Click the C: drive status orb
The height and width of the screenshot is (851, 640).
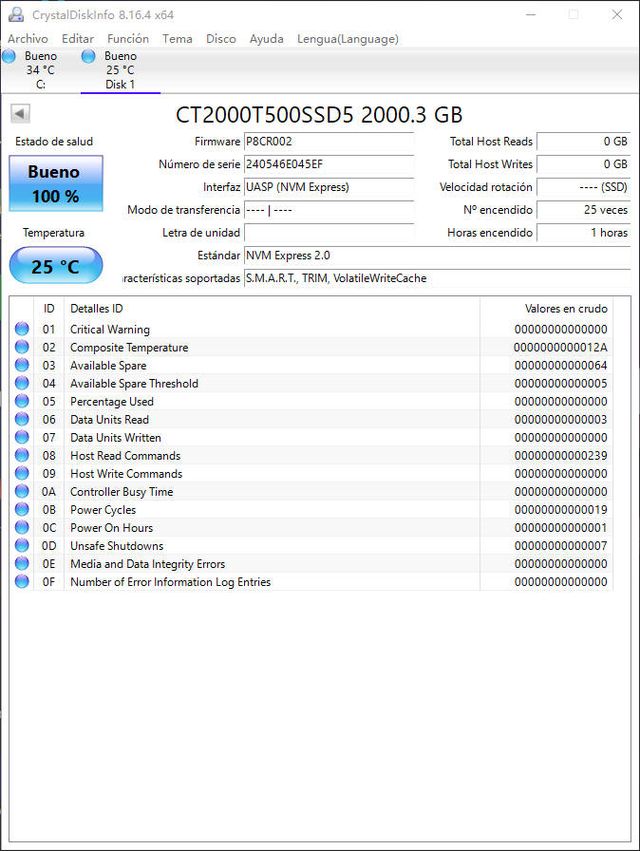tap(9, 56)
